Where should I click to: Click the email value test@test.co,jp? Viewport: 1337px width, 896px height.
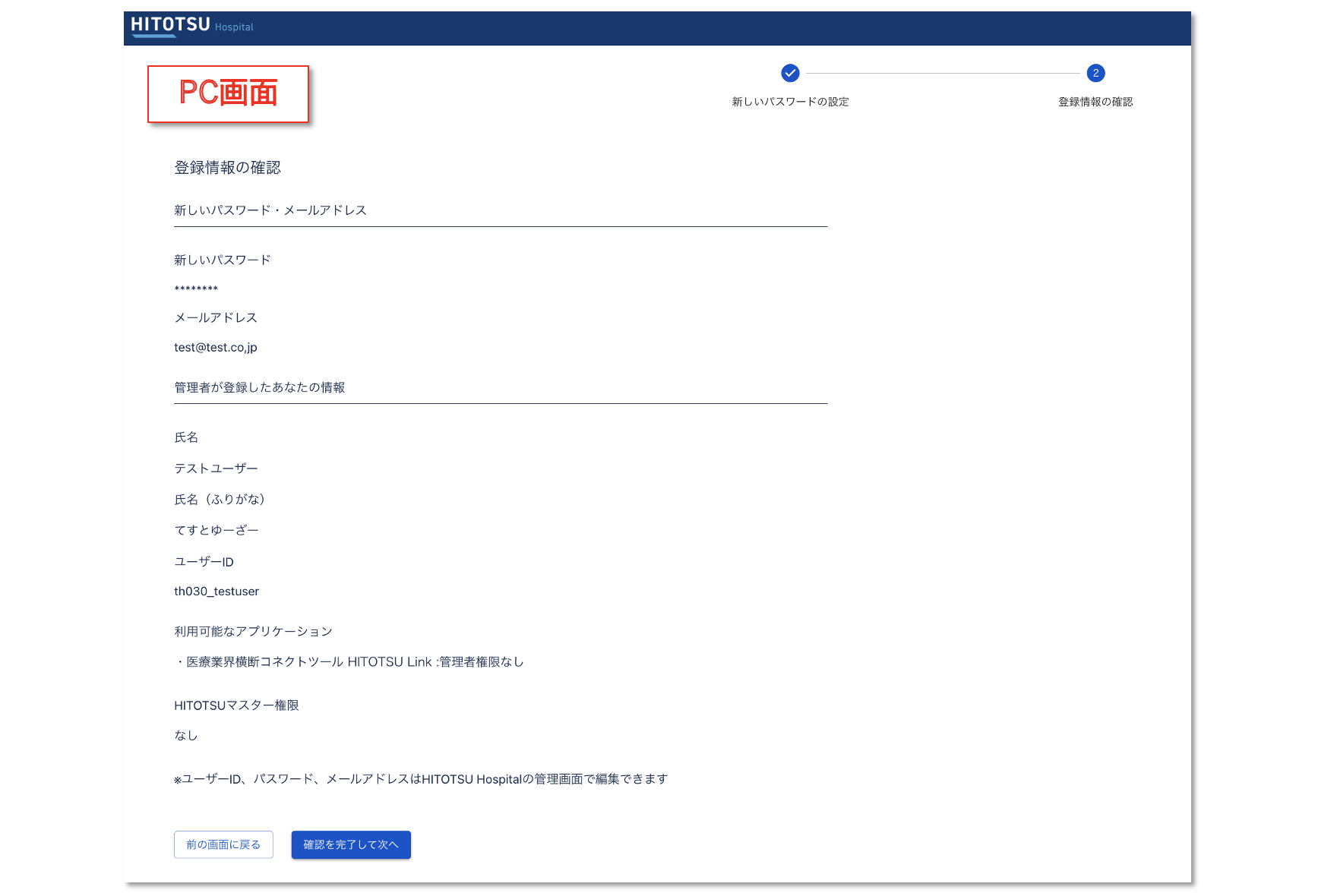216,347
